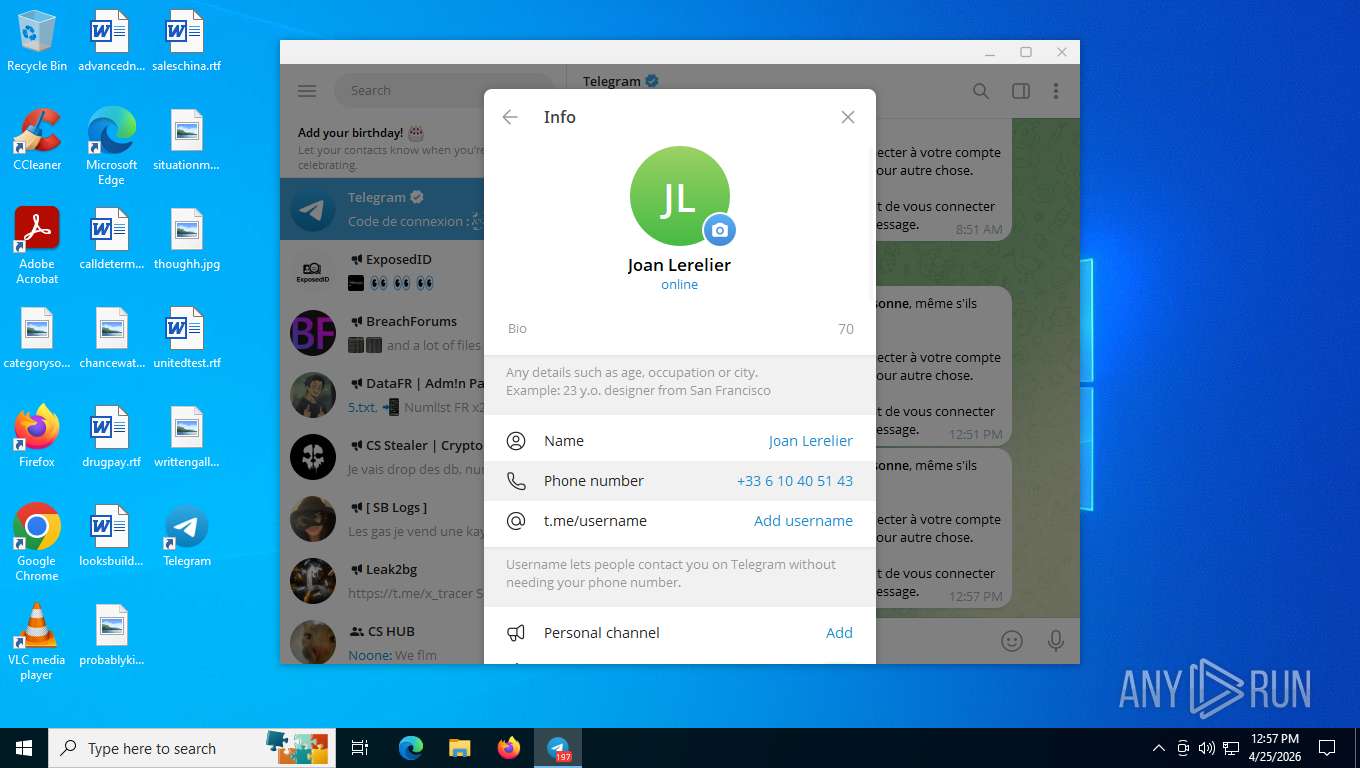
Task: Open the Phone number row
Action: coord(680,481)
